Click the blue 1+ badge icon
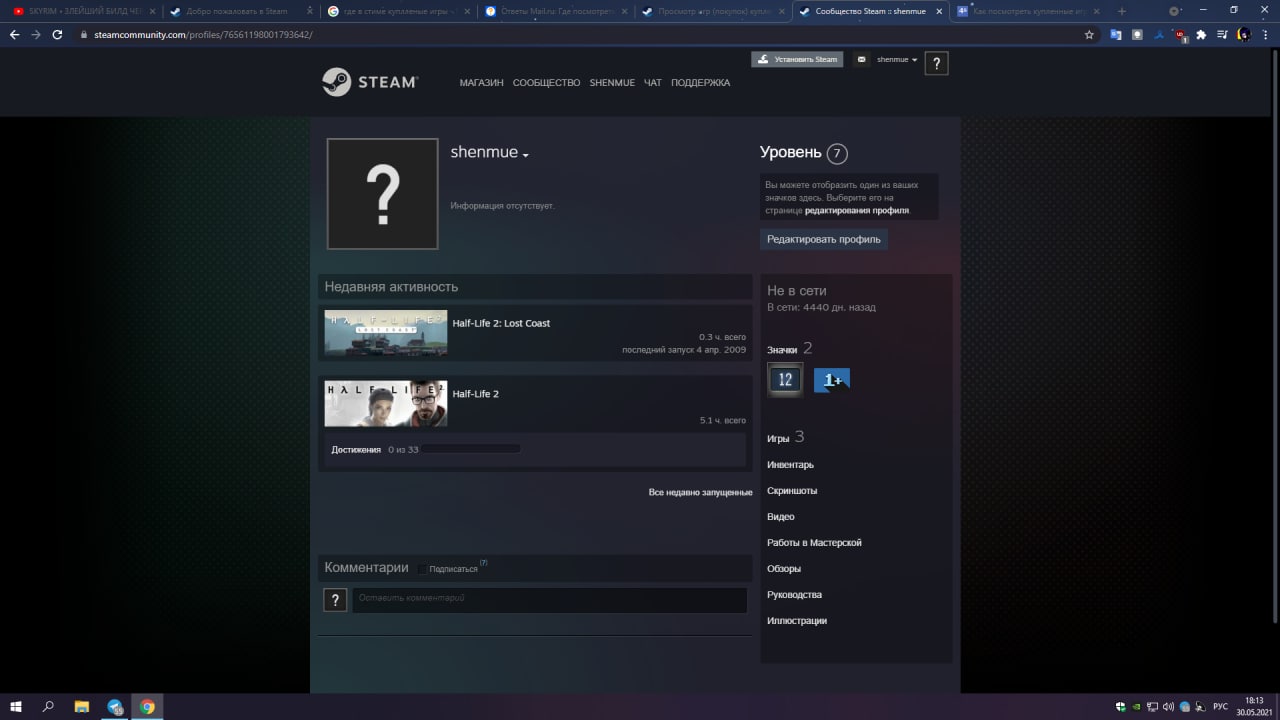Screen dimensions: 1280x720 pyautogui.click(x=832, y=380)
